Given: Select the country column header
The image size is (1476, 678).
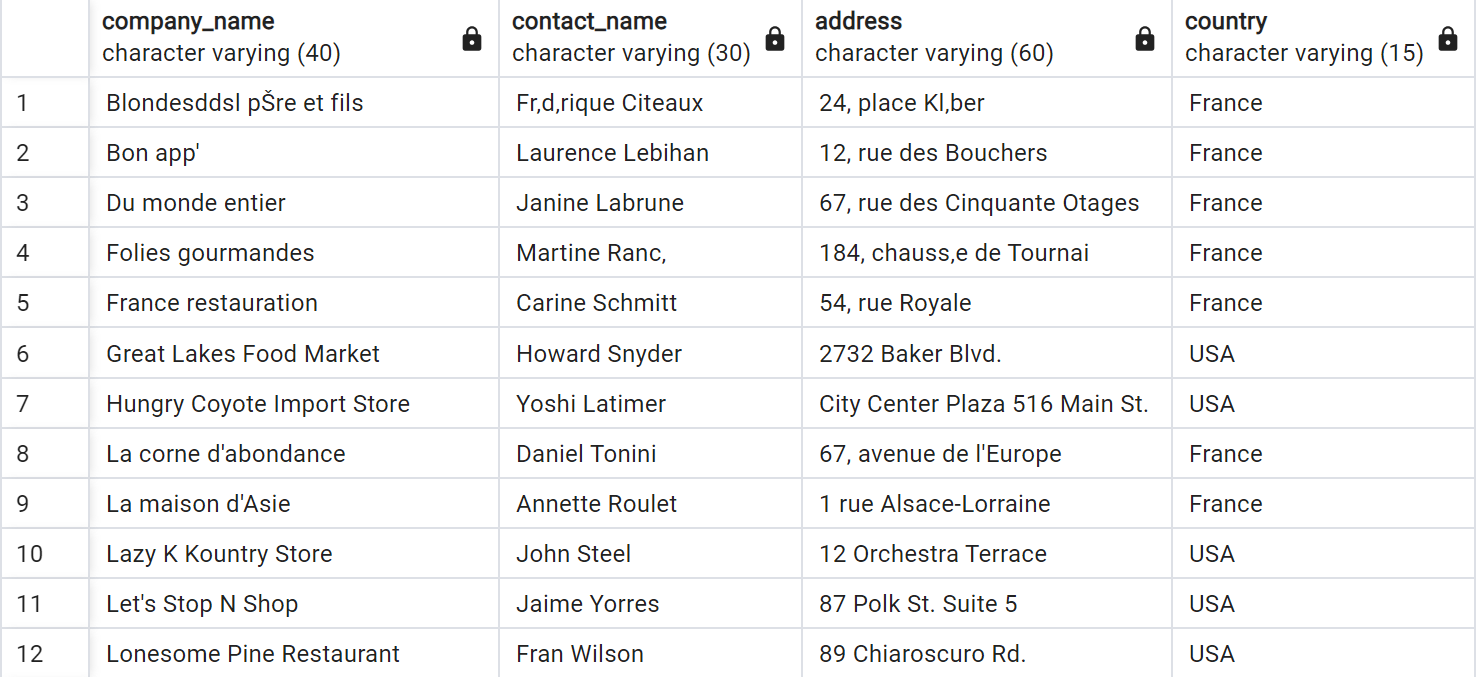Looking at the screenshot, I should (x=1324, y=38).
